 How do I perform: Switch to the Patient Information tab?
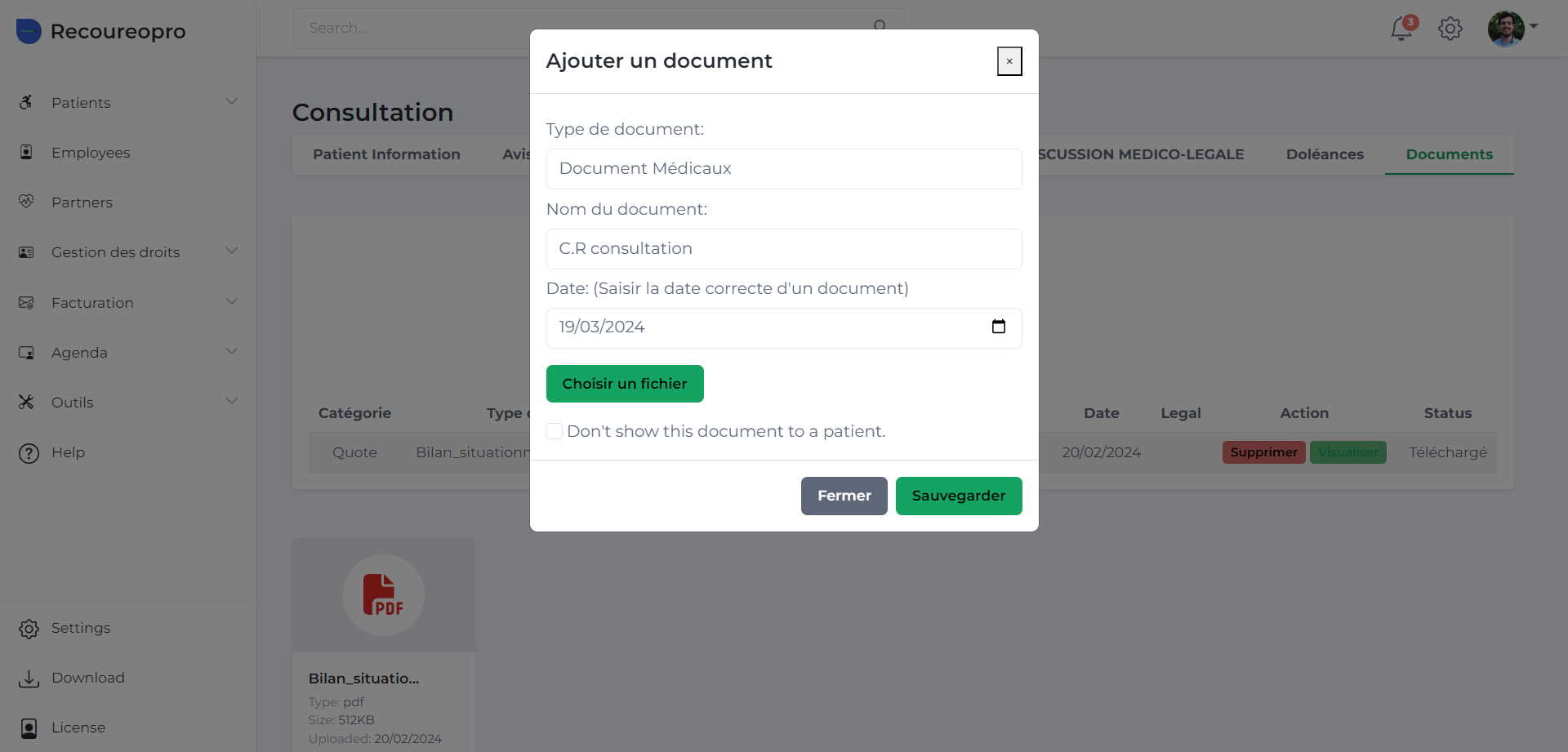pos(386,154)
